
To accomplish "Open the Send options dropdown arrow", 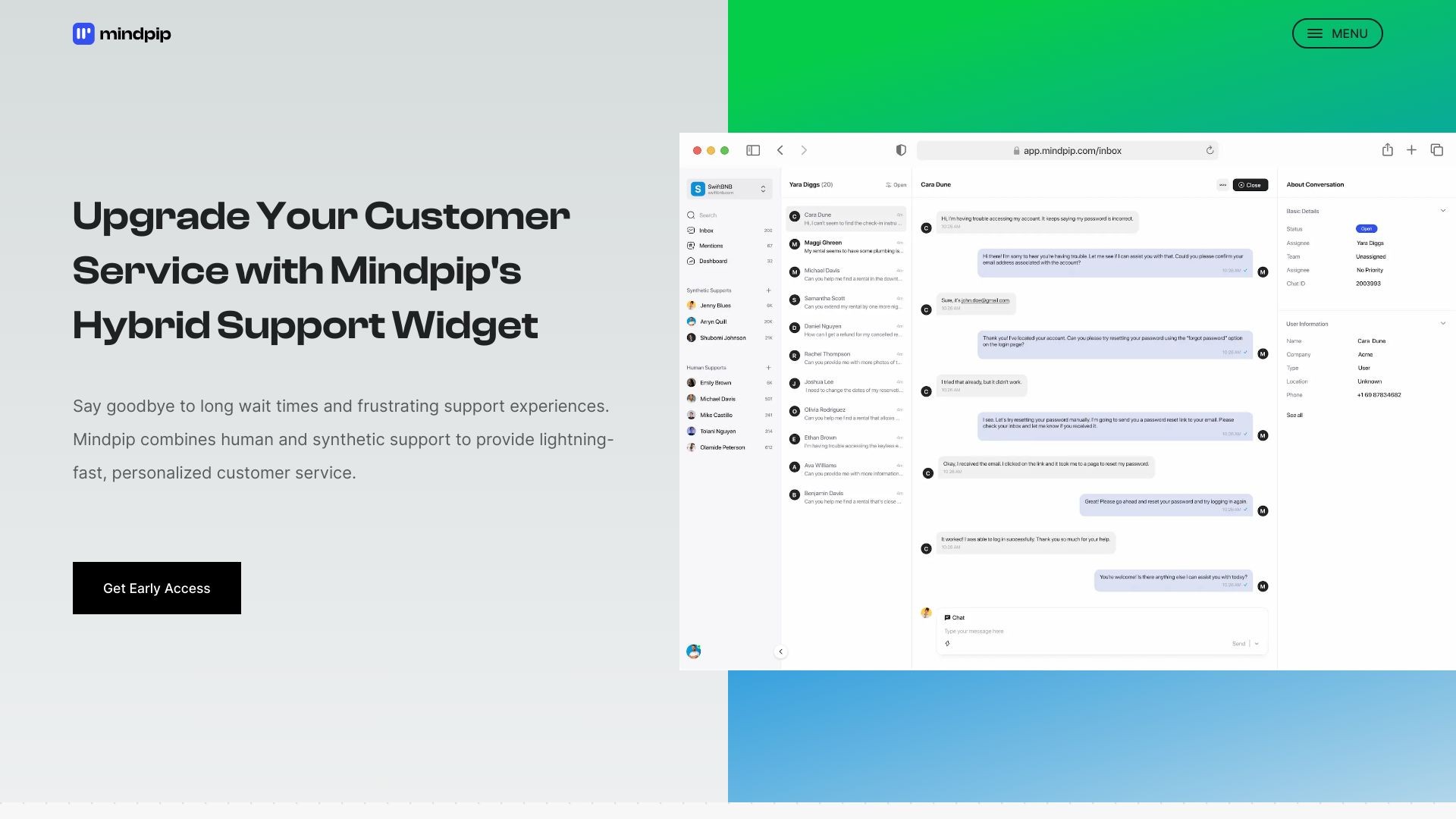I will [x=1258, y=642].
